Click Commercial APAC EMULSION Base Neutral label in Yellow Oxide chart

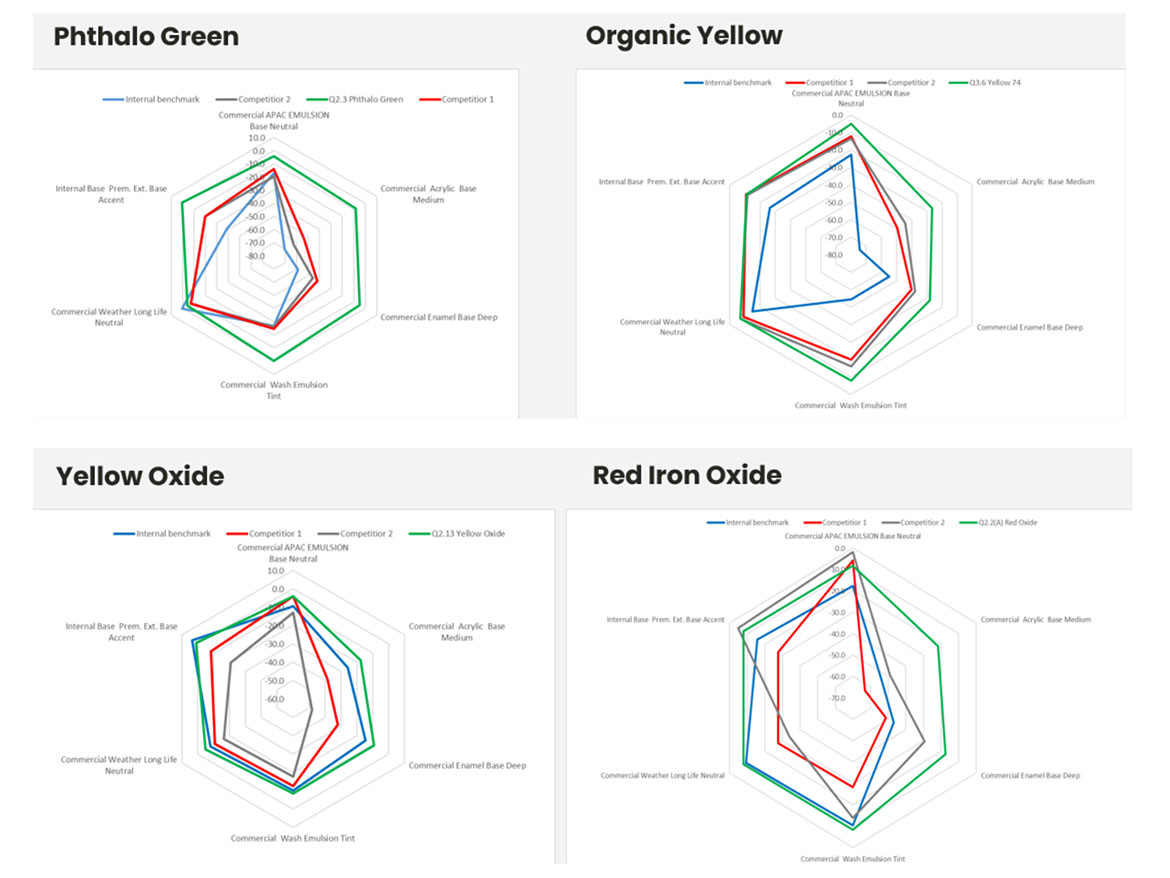coord(293,553)
